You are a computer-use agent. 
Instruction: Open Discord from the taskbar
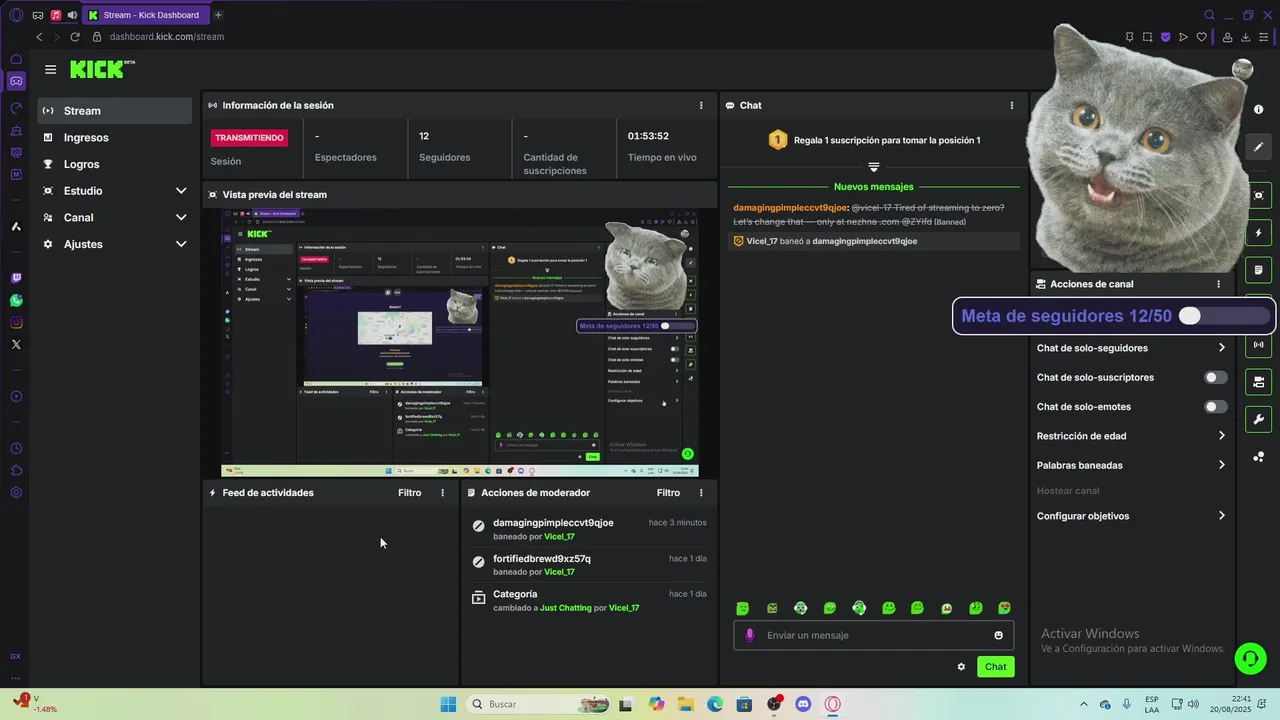802,704
